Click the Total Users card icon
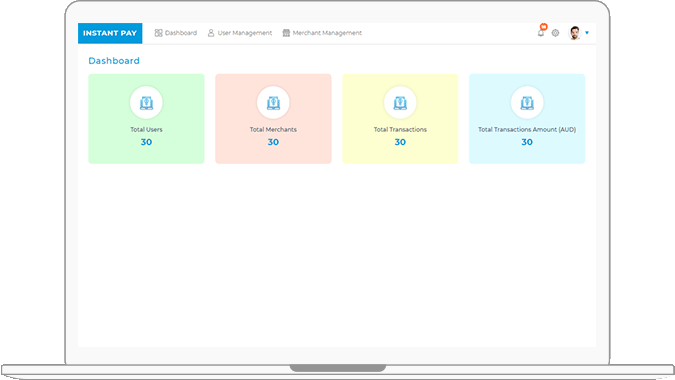This screenshot has height=380, width=675. tap(146, 102)
